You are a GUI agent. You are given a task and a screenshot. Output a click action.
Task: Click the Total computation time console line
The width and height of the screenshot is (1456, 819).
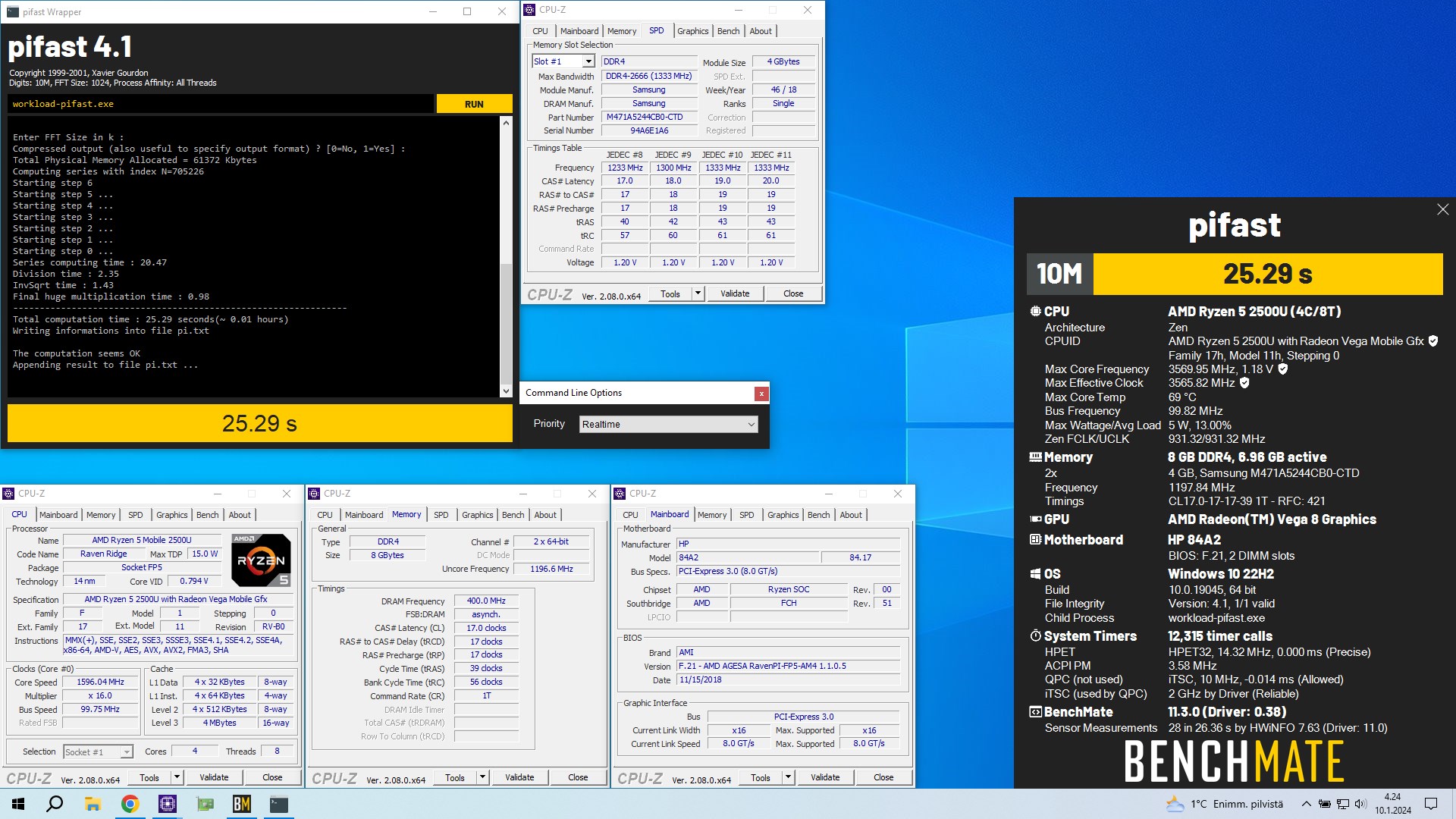click(150, 319)
